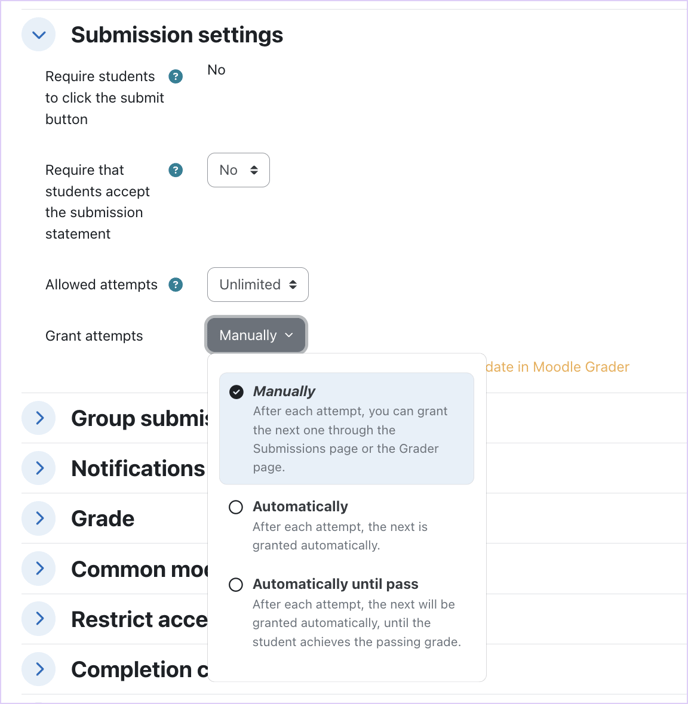Expand the Notifications section

(39, 468)
